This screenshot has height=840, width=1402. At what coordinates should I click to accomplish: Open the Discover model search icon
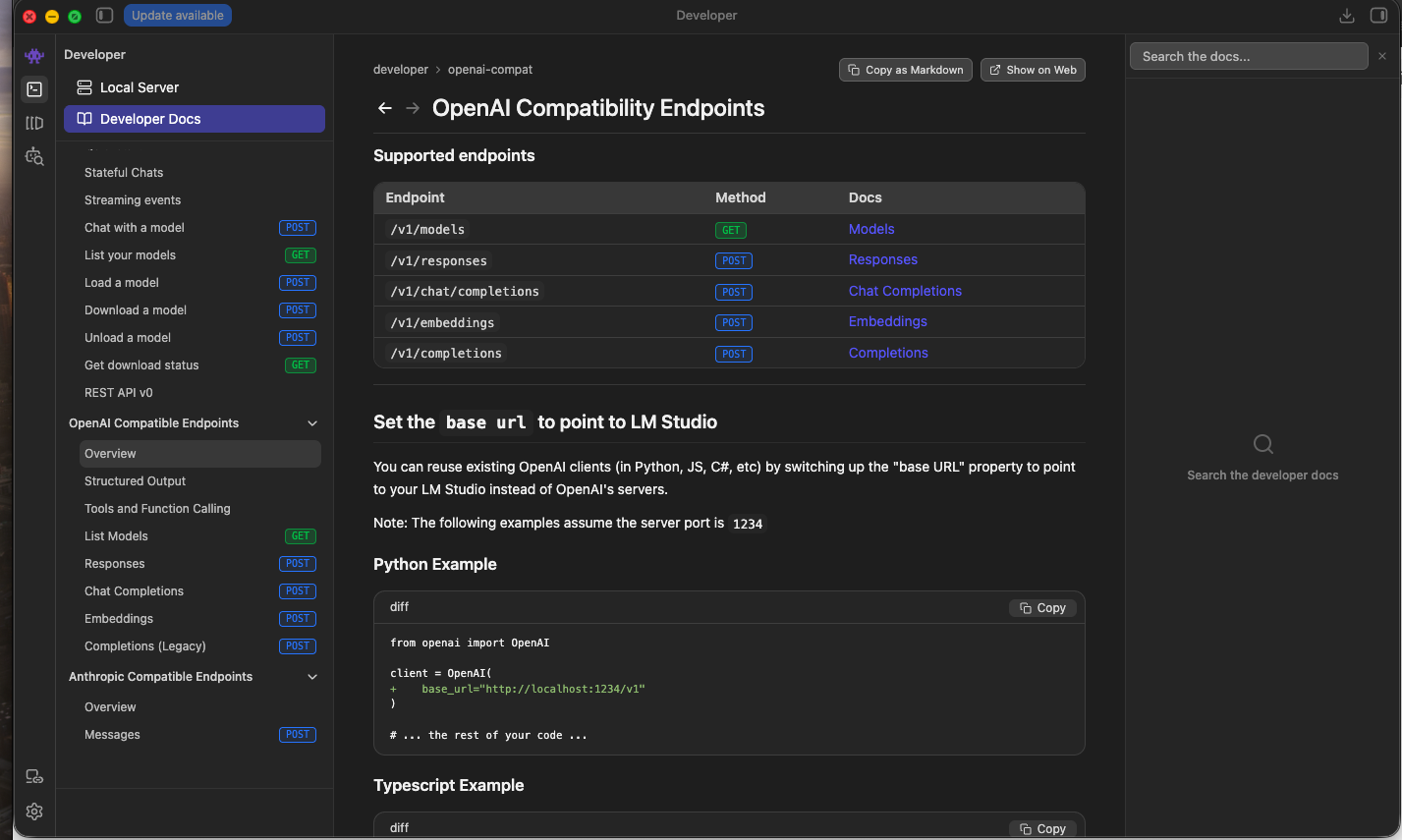pyautogui.click(x=34, y=156)
